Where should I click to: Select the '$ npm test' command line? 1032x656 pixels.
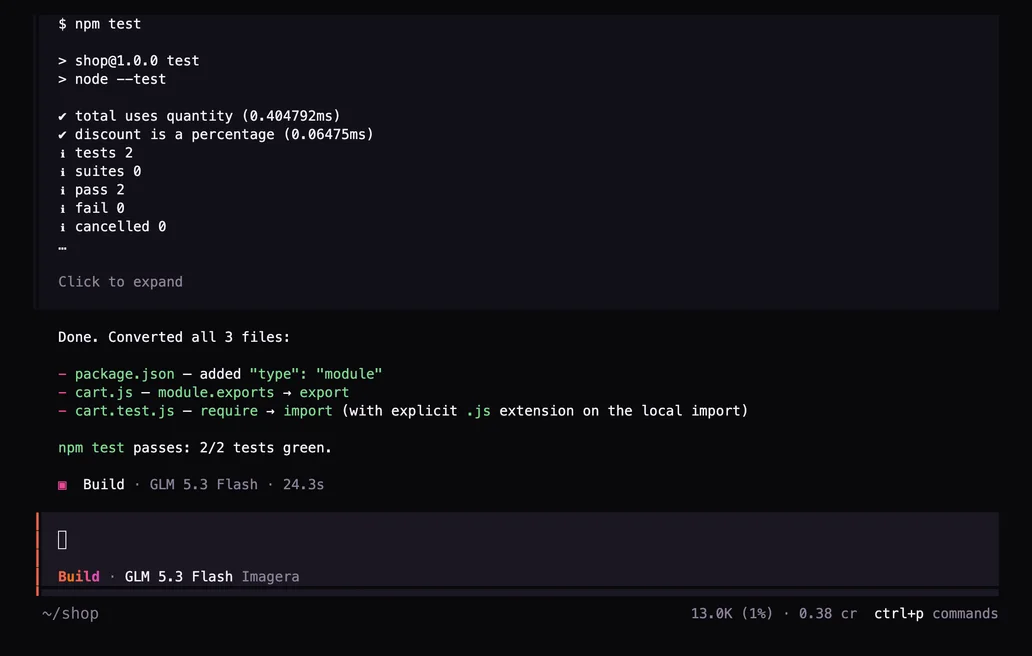(99, 24)
